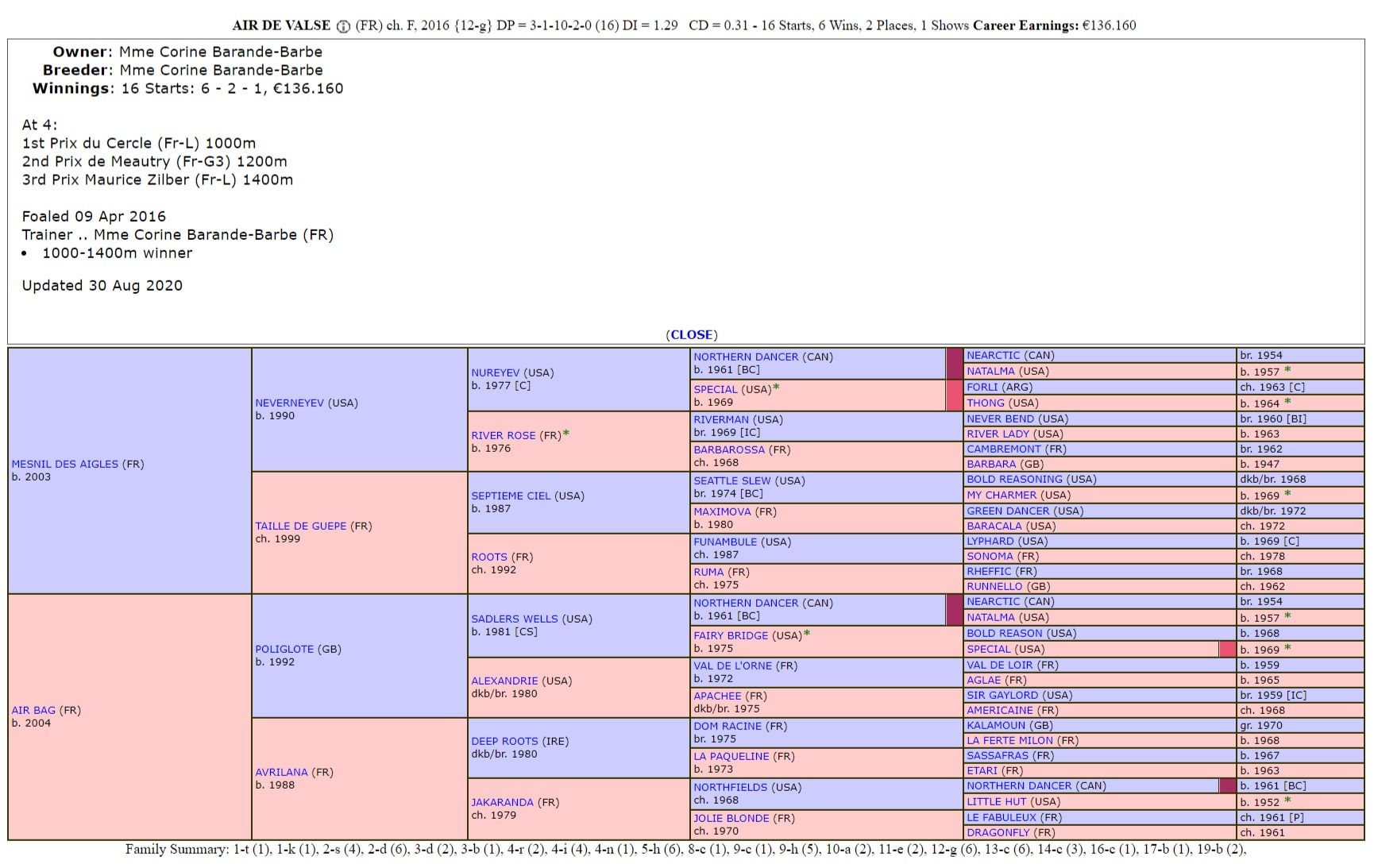1374x868 pixels.
Task: Open ROOTS mare link
Action: [x=489, y=557]
